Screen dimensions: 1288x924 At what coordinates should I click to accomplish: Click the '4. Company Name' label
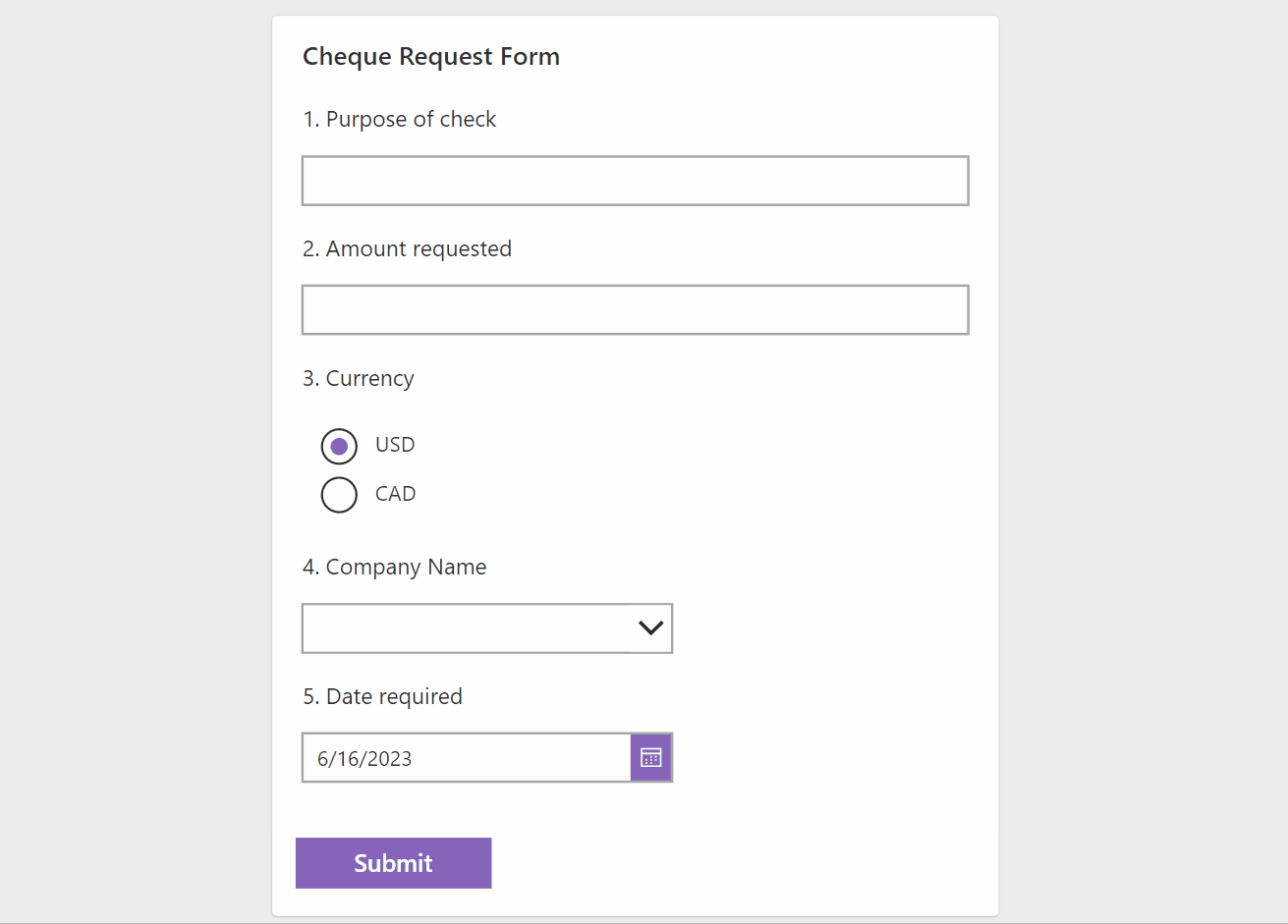[x=394, y=568]
